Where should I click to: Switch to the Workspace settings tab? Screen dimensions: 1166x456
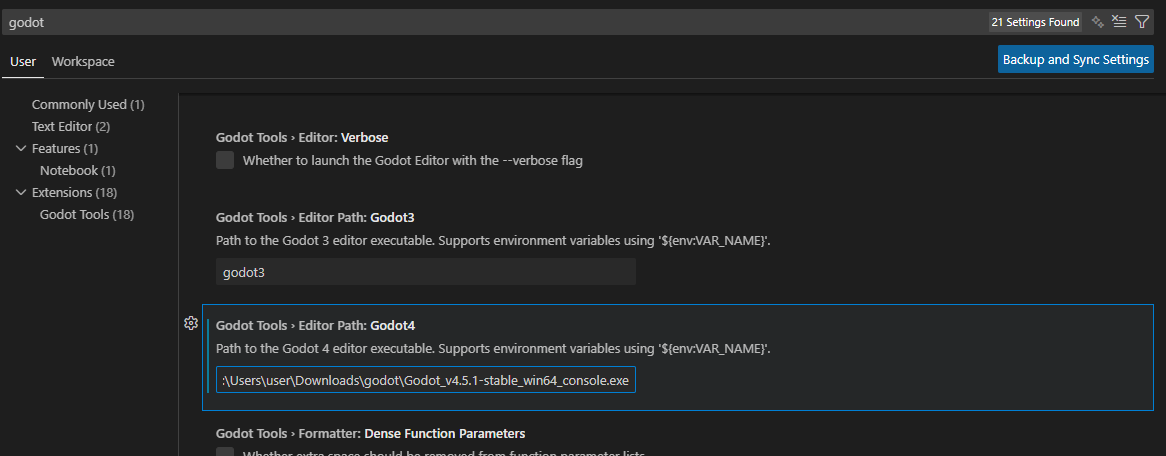(83, 62)
